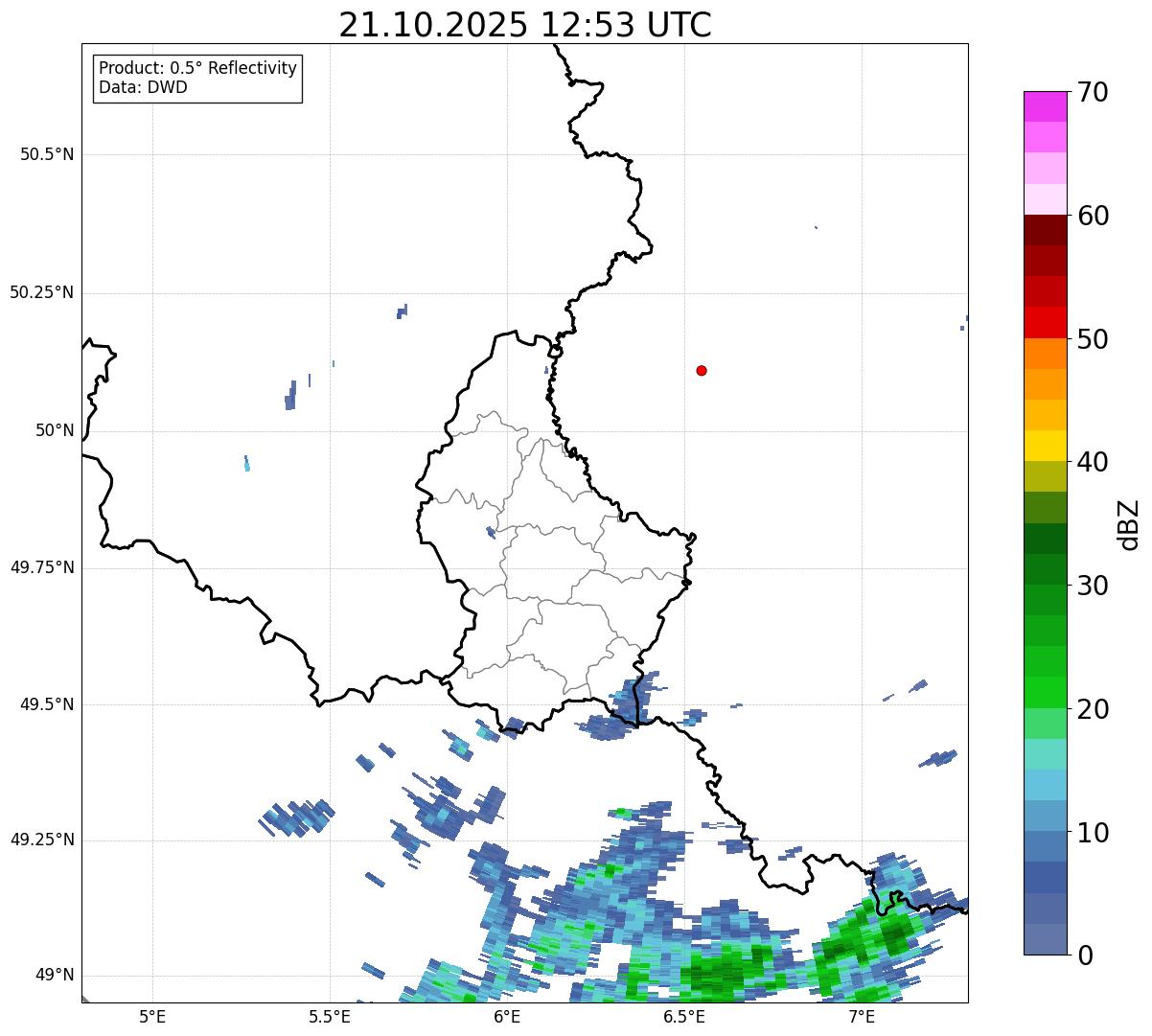Click the 'dBZ' colorbar axis label

[x=1129, y=524]
